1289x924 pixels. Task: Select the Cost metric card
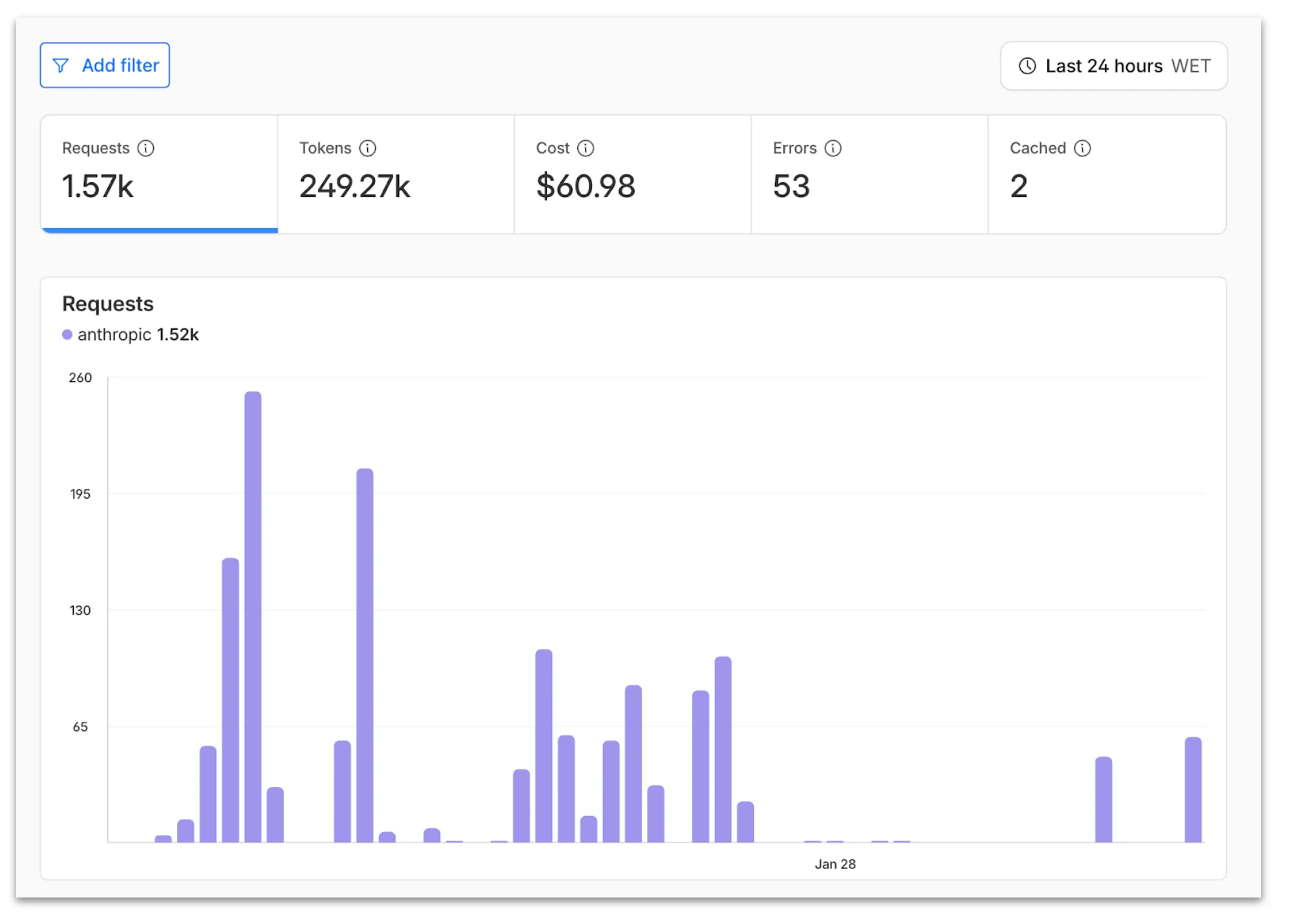(x=632, y=174)
